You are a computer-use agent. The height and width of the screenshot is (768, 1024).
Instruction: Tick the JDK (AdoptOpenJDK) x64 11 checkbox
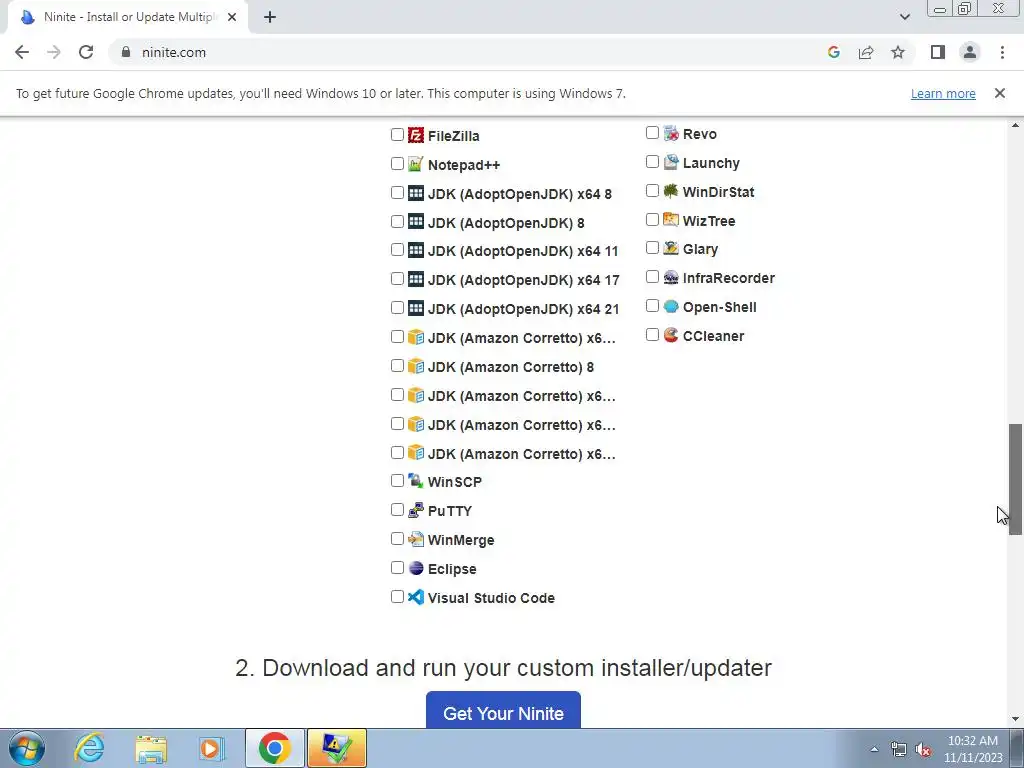pos(397,250)
